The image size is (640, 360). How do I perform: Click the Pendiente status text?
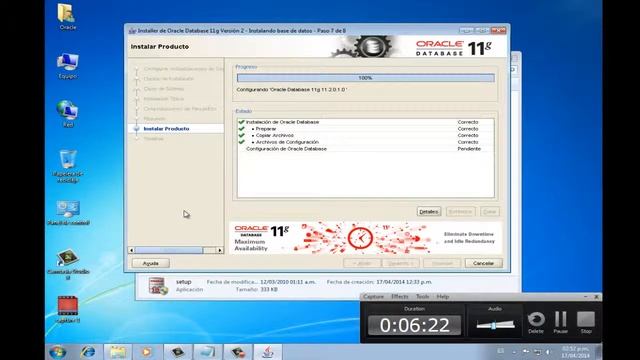point(469,149)
